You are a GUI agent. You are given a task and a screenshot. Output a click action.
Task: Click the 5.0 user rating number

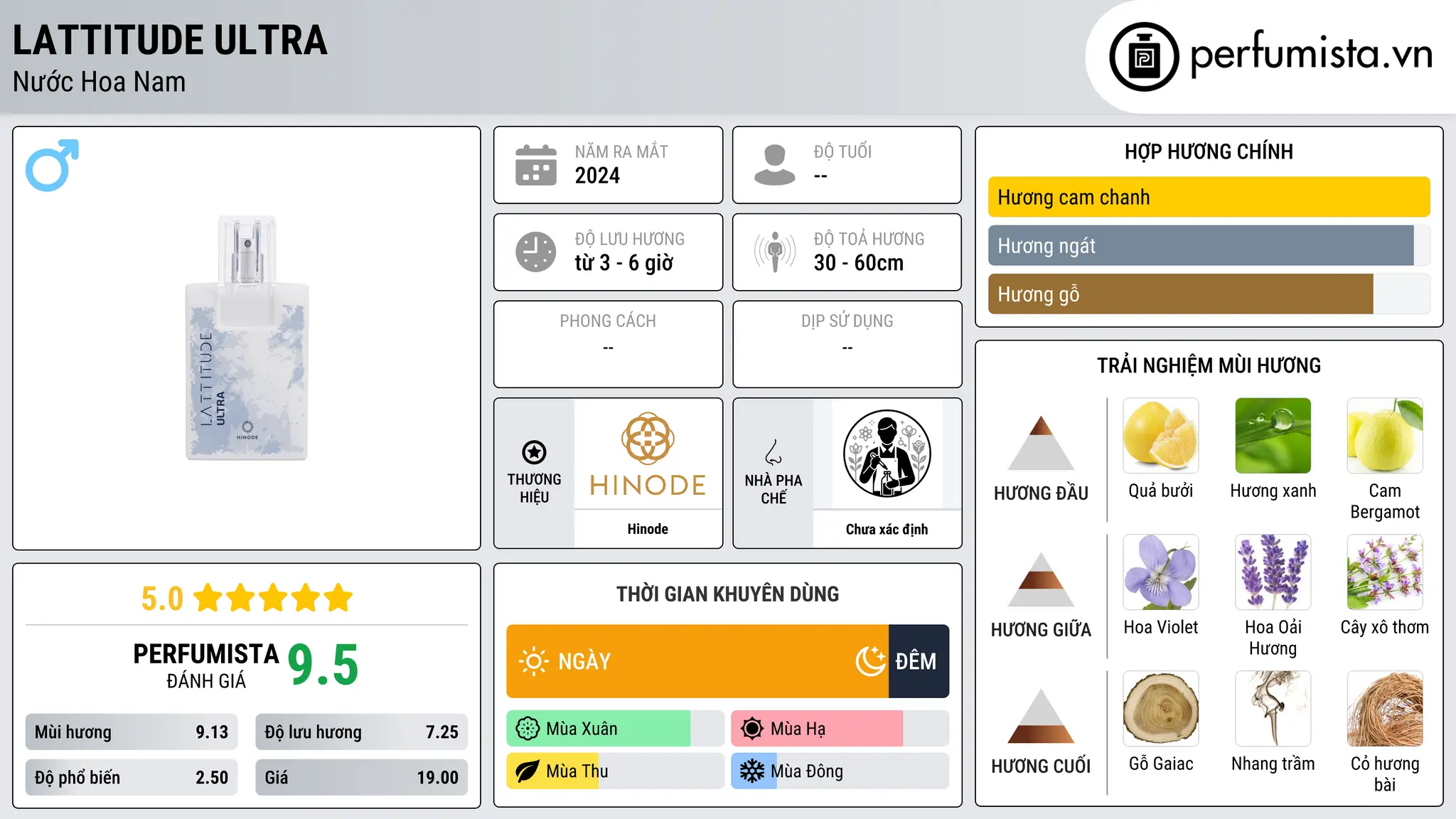[162, 599]
